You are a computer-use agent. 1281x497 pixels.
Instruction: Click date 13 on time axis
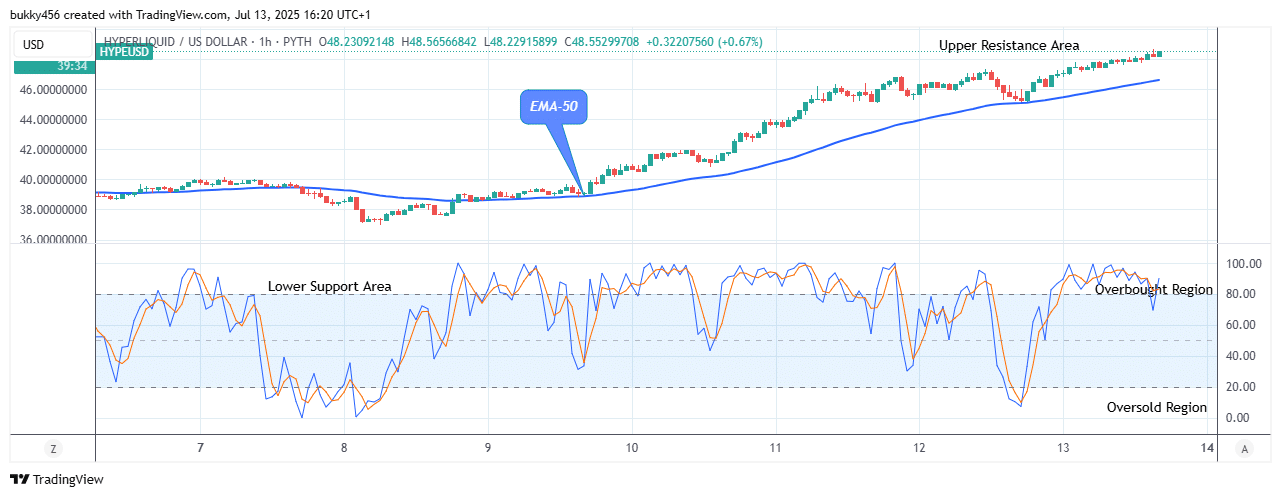1063,449
